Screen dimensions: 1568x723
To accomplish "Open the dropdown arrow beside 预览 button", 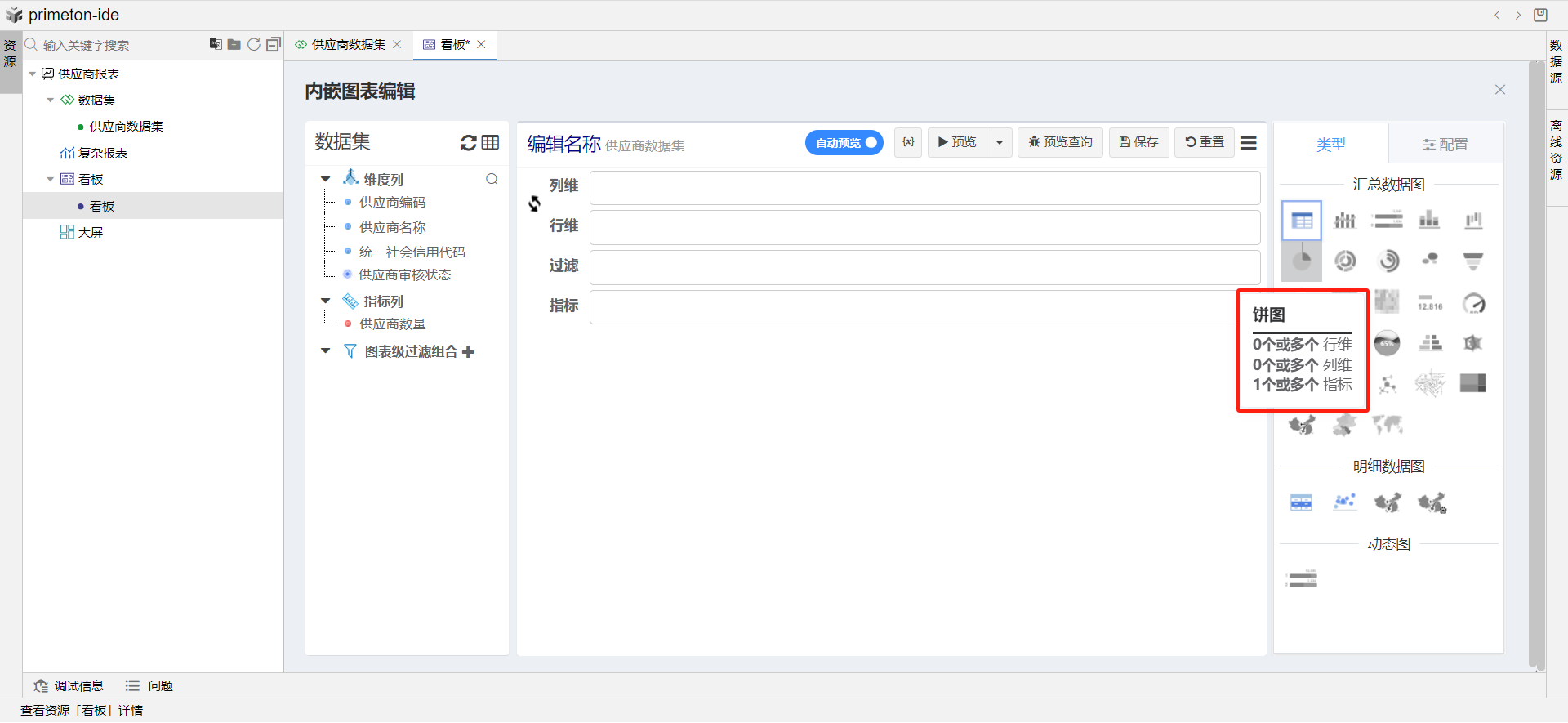I will pyautogui.click(x=1000, y=143).
